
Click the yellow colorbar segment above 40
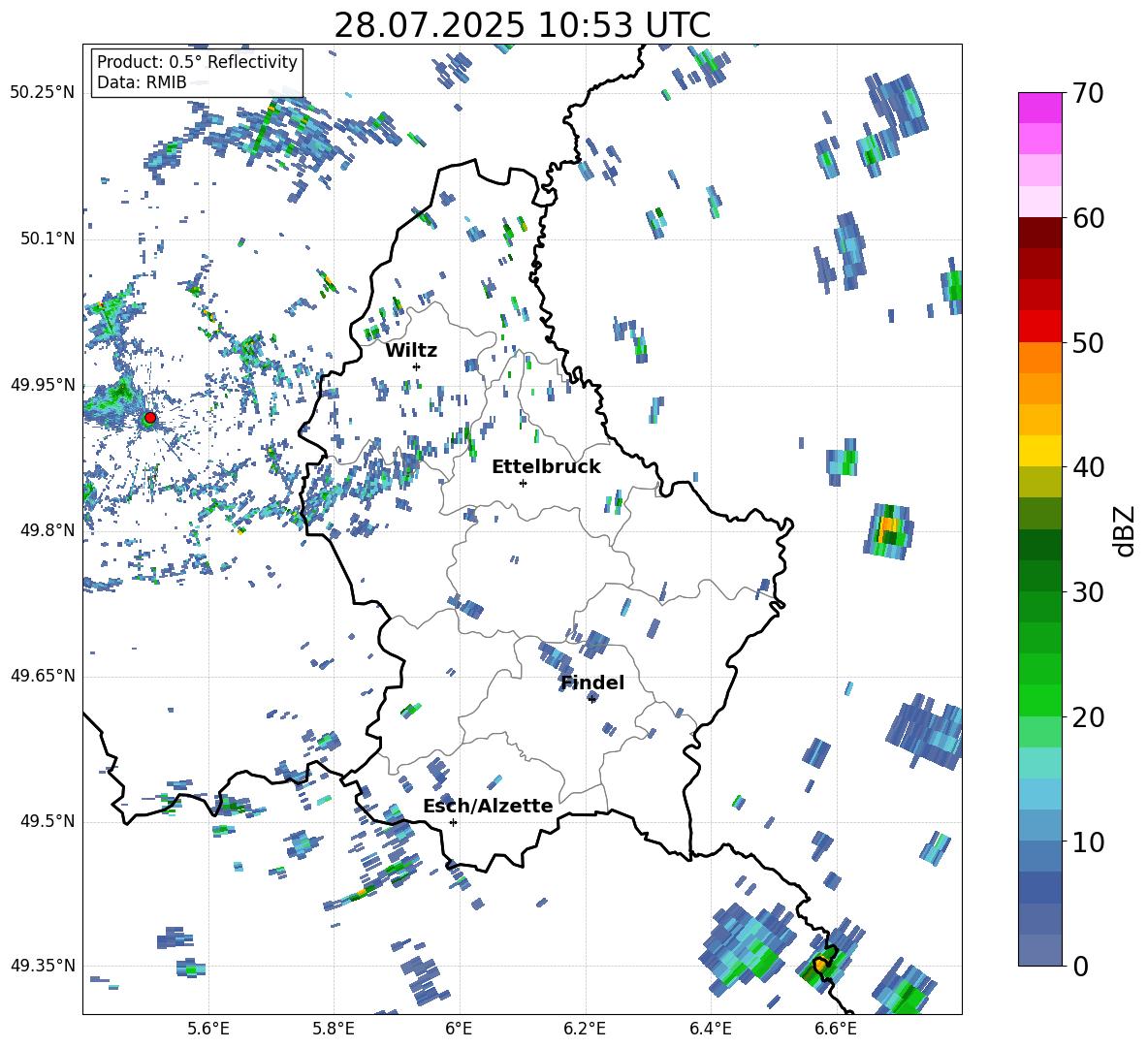(x=1039, y=450)
